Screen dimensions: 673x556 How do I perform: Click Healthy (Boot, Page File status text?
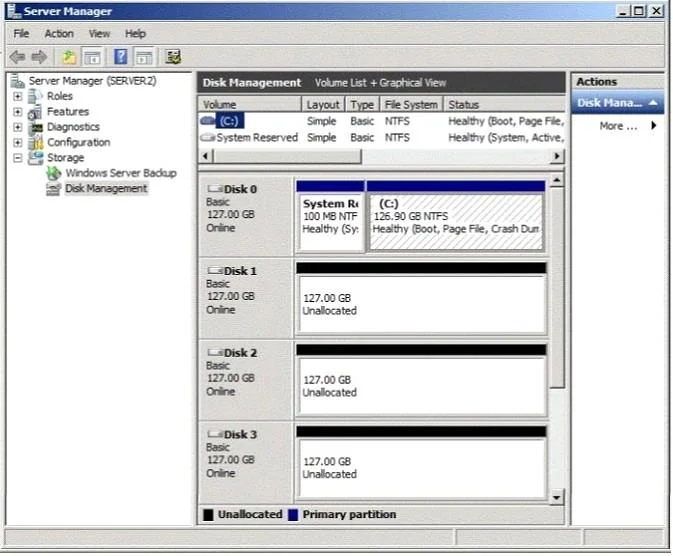coord(505,121)
